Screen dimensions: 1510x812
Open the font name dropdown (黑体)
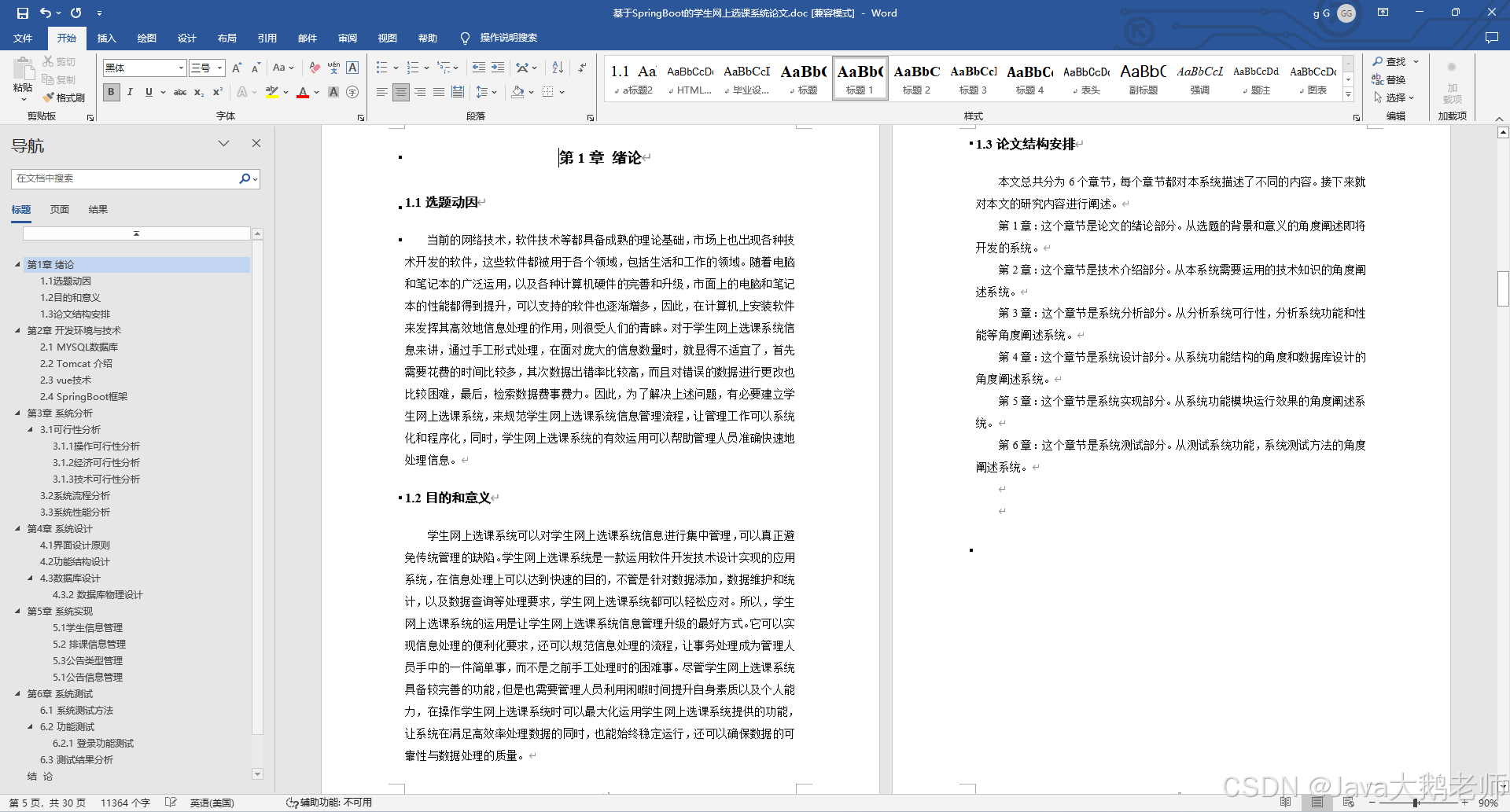coord(181,68)
